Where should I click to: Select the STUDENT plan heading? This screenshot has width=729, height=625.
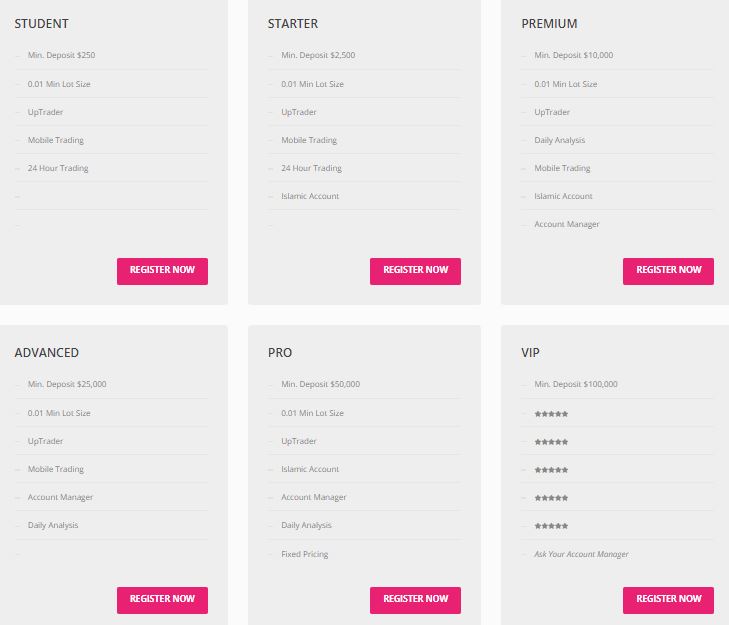pos(41,24)
